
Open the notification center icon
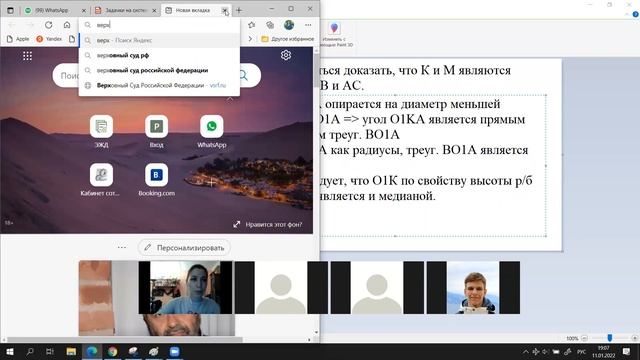[627, 351]
